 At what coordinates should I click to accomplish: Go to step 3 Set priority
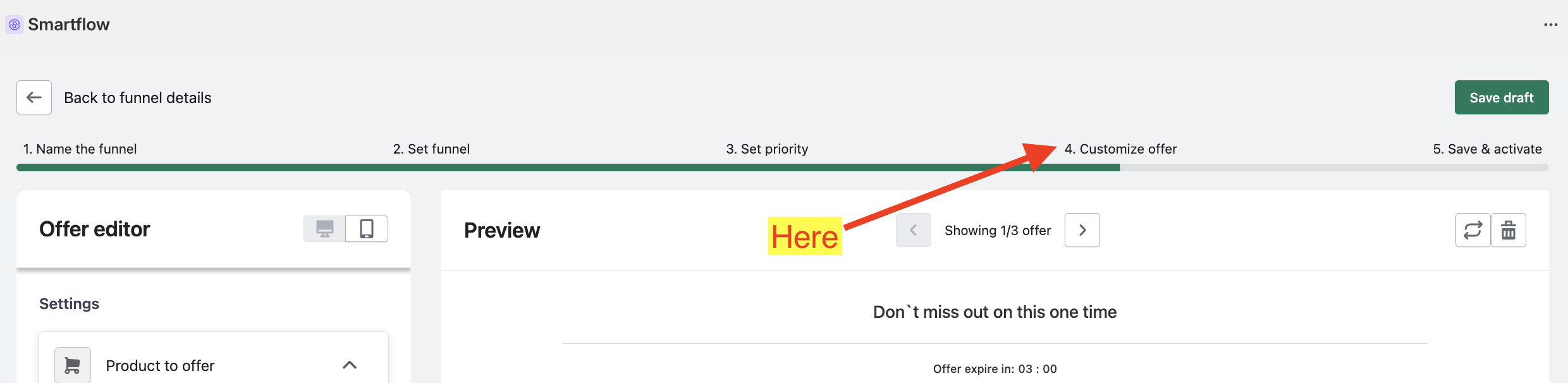[767, 149]
